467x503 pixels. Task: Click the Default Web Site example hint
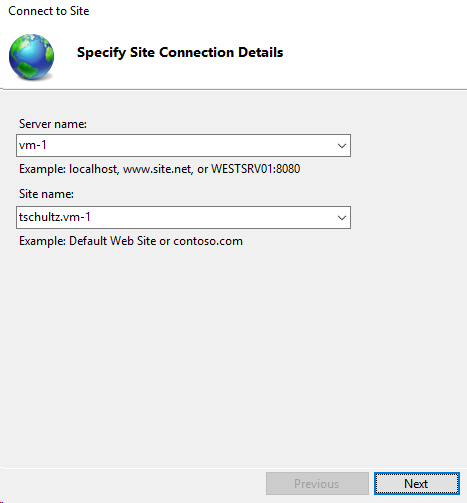pyautogui.click(x=112, y=241)
